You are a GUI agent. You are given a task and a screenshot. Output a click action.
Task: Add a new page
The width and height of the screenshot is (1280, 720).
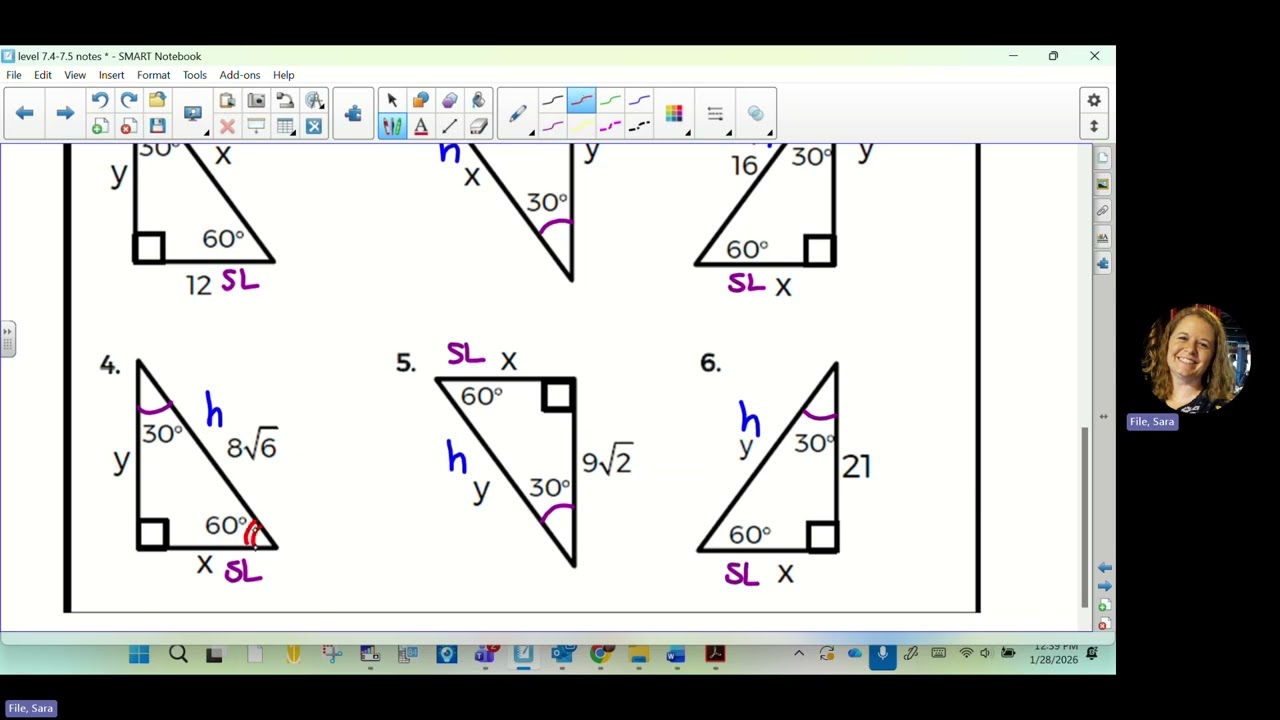click(x=99, y=127)
